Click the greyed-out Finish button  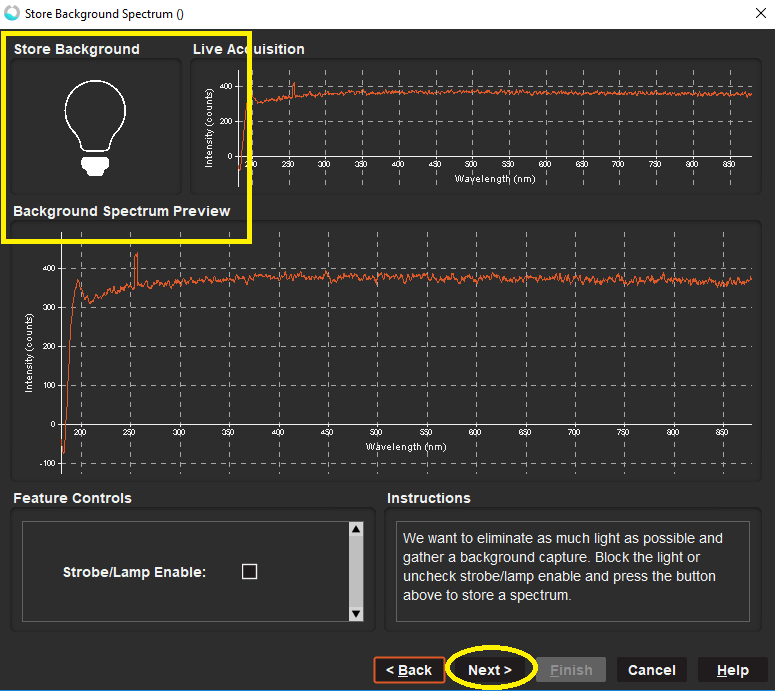tap(571, 670)
